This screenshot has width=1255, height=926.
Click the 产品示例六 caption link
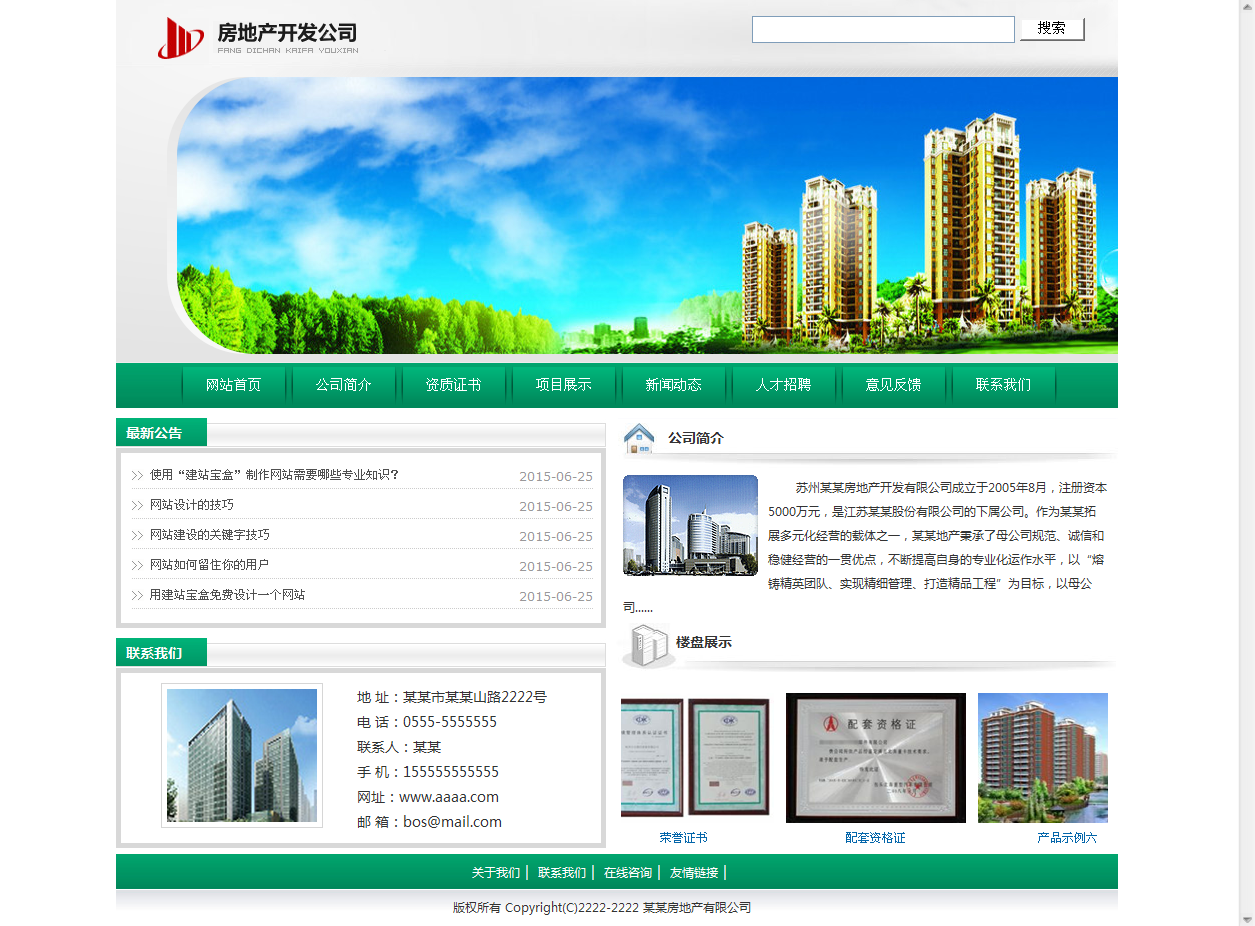pos(1066,838)
